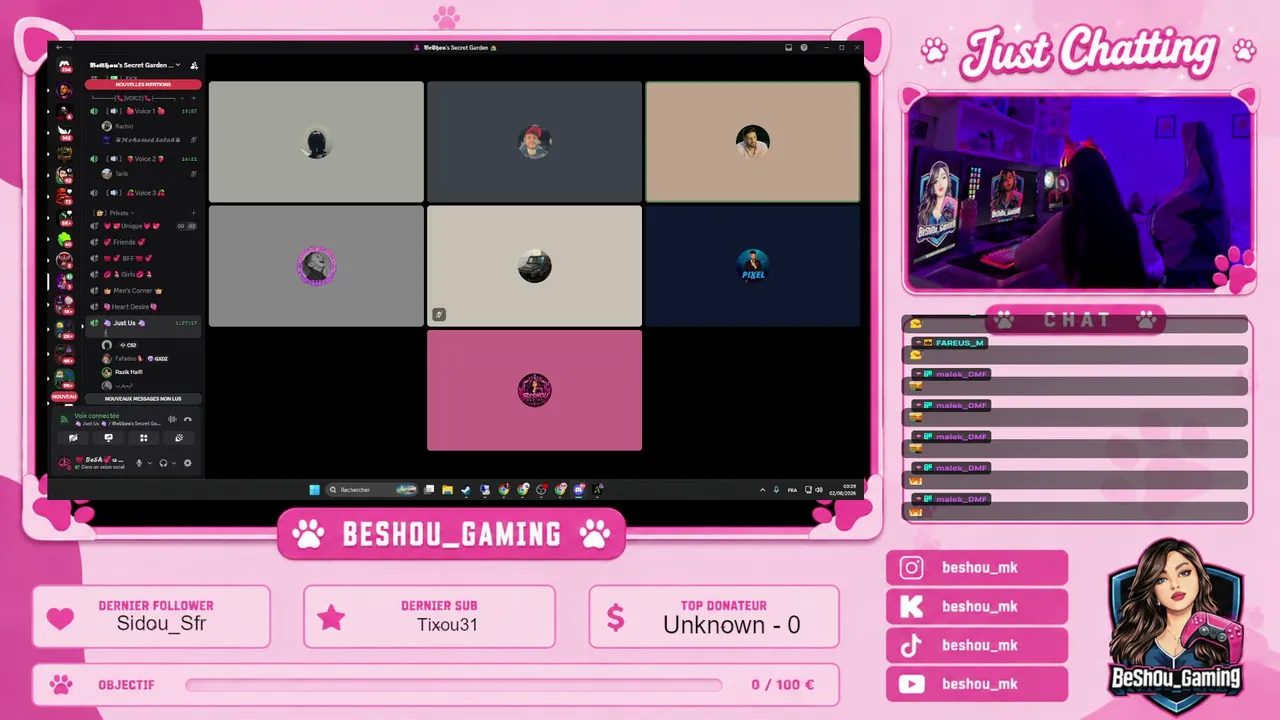Open the Heart Desire voice channel
Viewport: 1280px width, 720px height.
(x=144, y=306)
